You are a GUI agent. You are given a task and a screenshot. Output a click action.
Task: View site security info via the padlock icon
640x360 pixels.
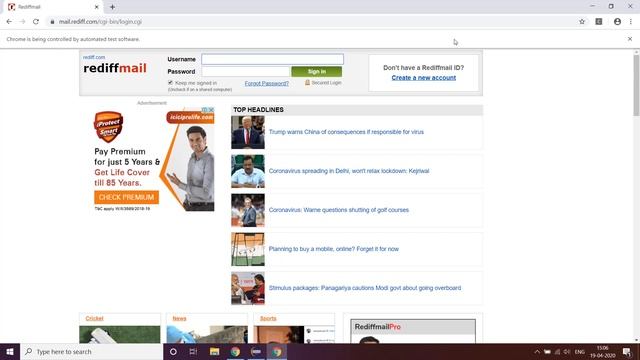52,22
